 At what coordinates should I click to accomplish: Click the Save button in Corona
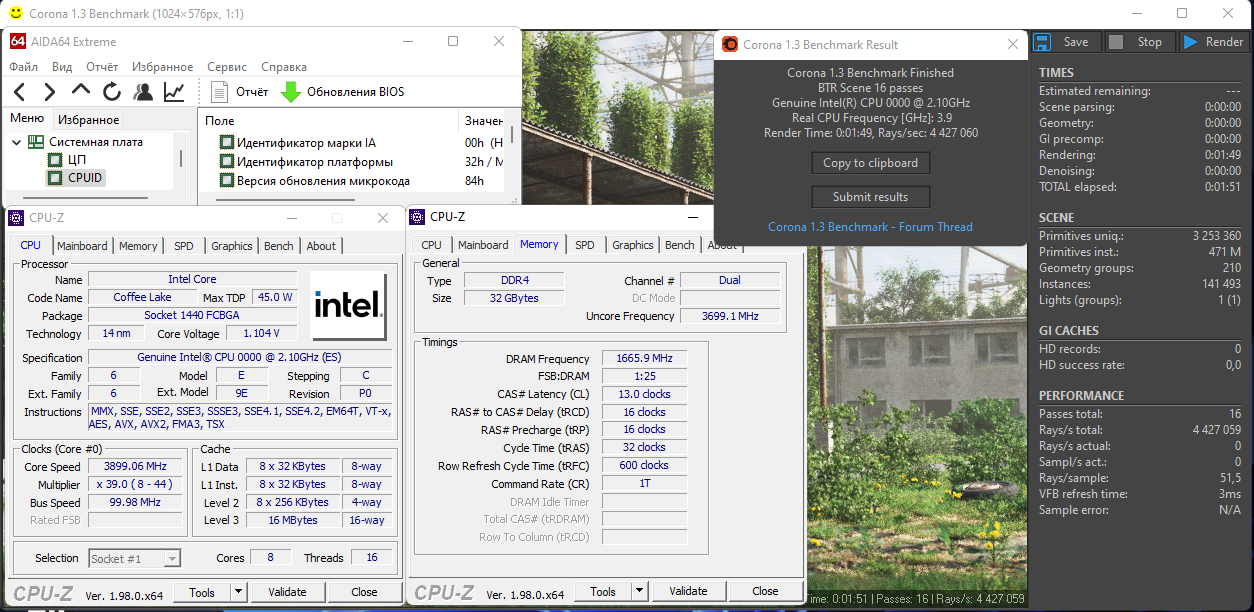1064,42
